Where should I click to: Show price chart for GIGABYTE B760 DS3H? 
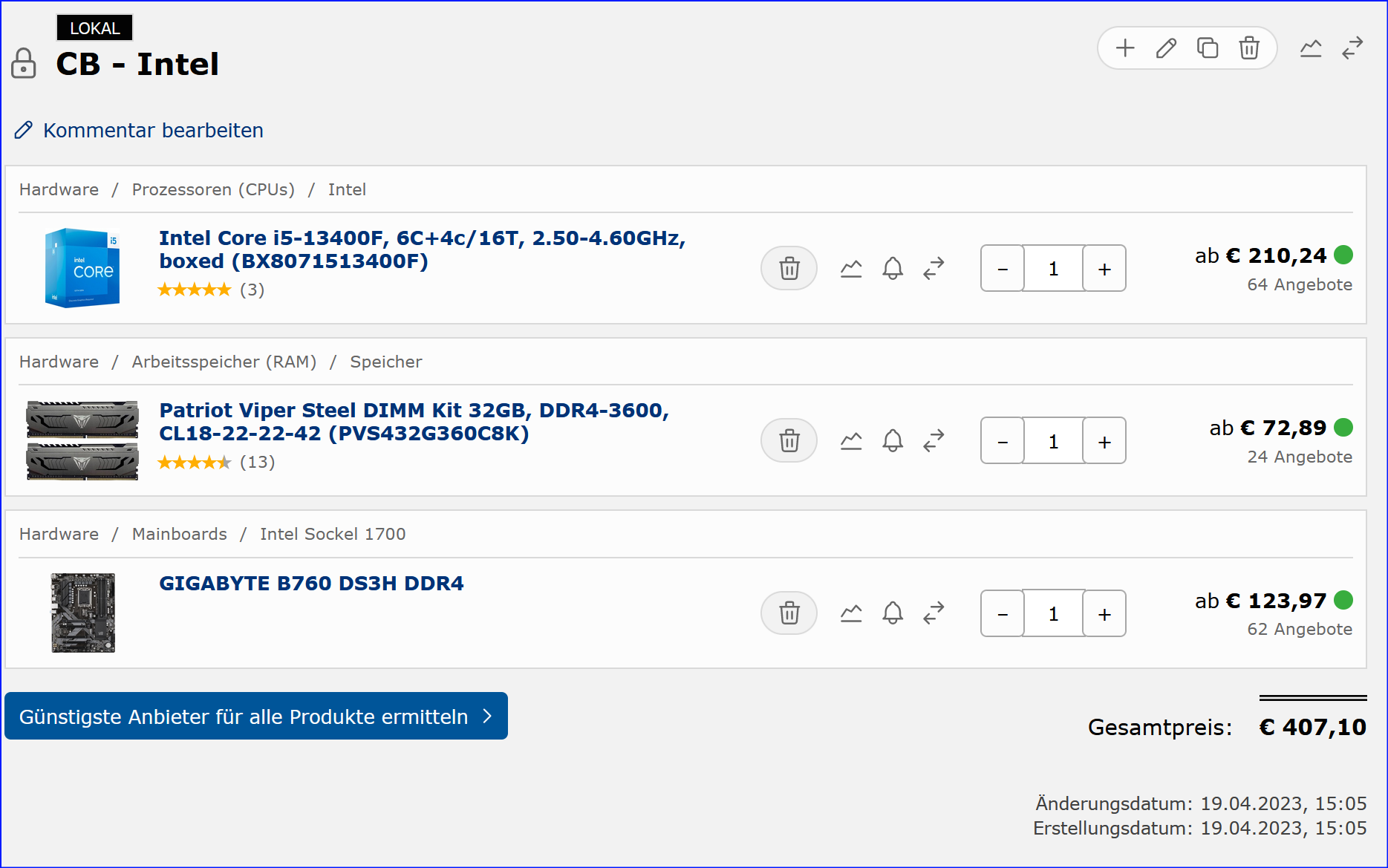[x=851, y=613]
